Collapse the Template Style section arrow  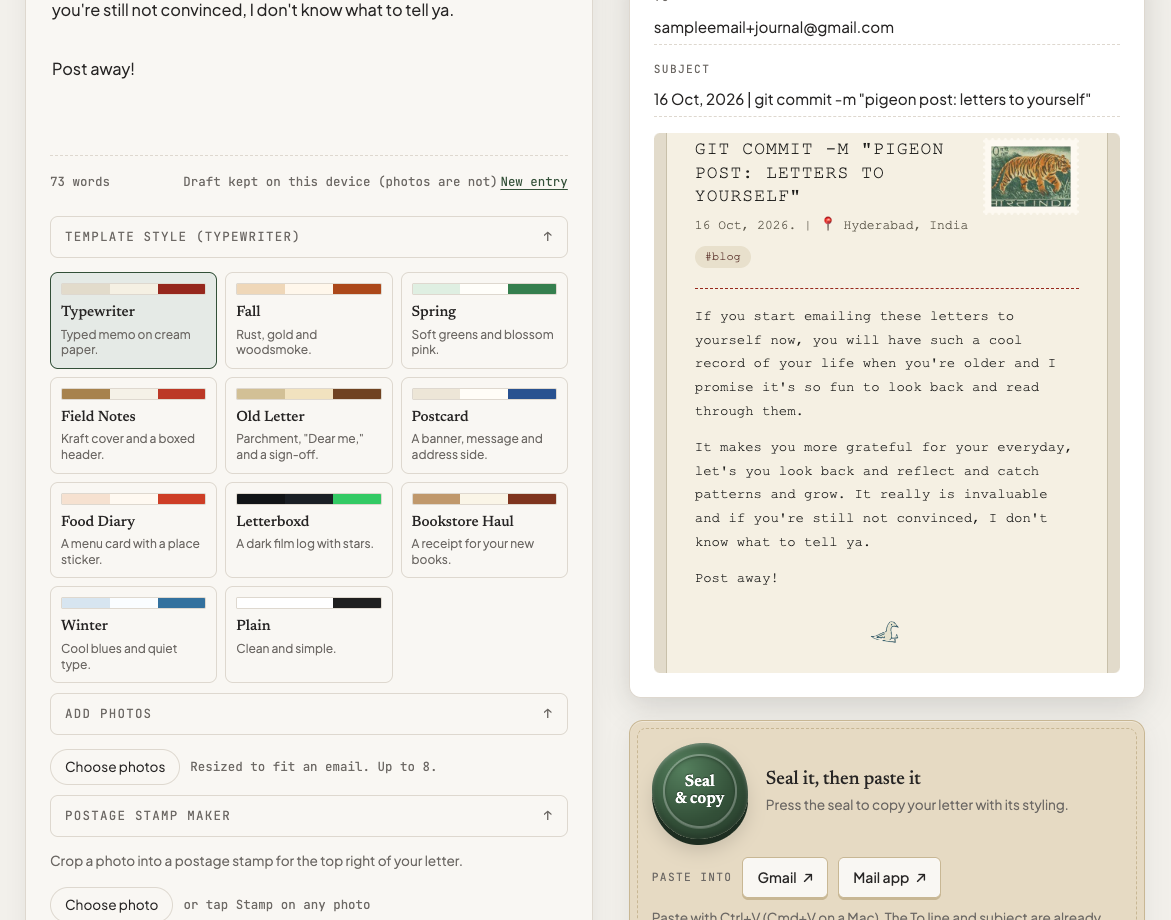tap(547, 237)
